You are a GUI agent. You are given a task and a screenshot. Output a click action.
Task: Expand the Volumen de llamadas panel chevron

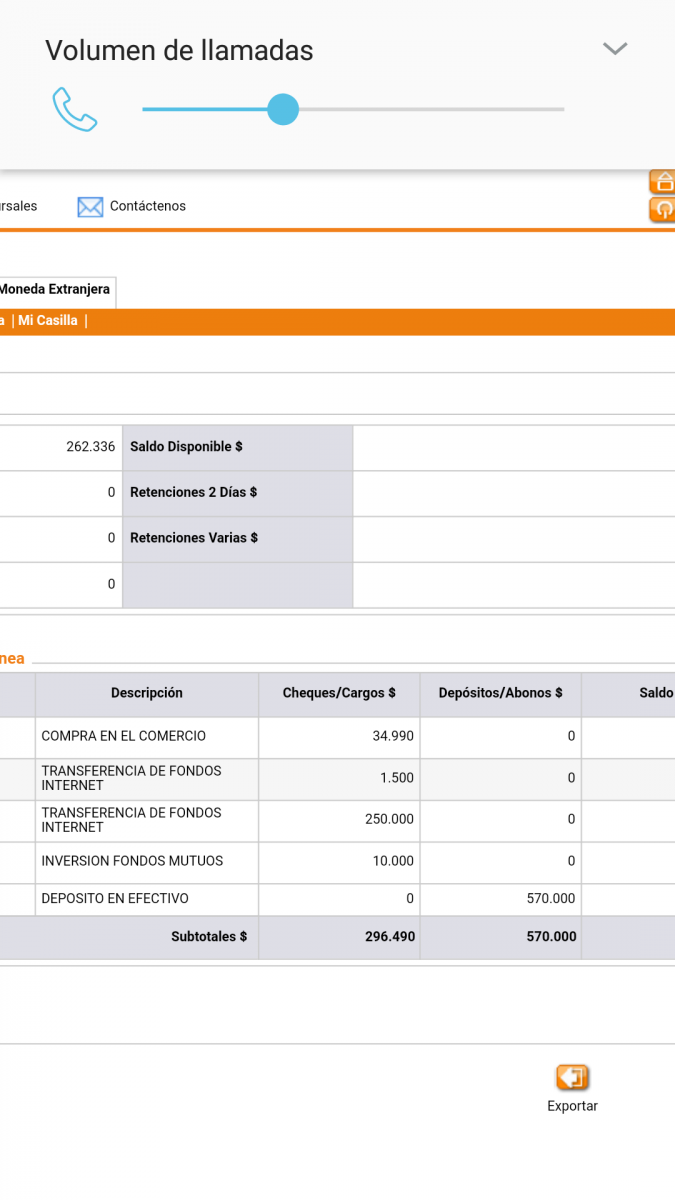click(x=615, y=48)
